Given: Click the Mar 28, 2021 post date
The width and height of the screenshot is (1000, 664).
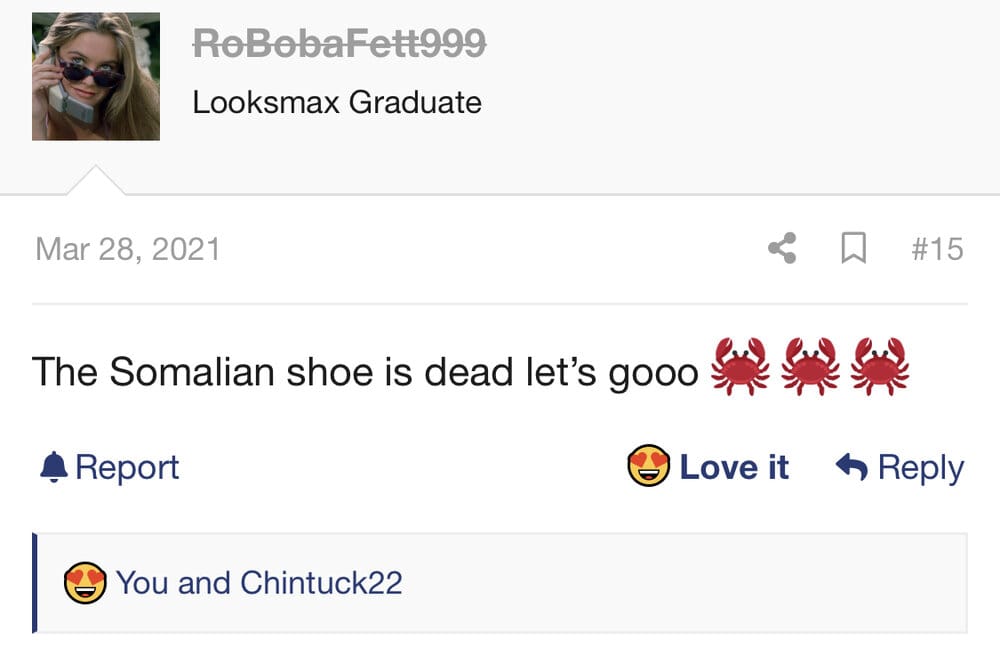Looking at the screenshot, I should tap(128, 249).
